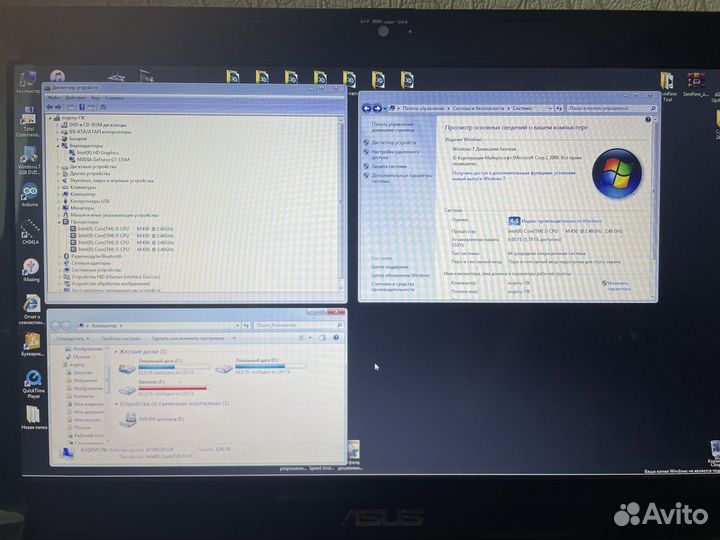Screen dimensions: 720x540
Task: Open the SemiFerm Tool desktop folder
Action: coord(668,85)
